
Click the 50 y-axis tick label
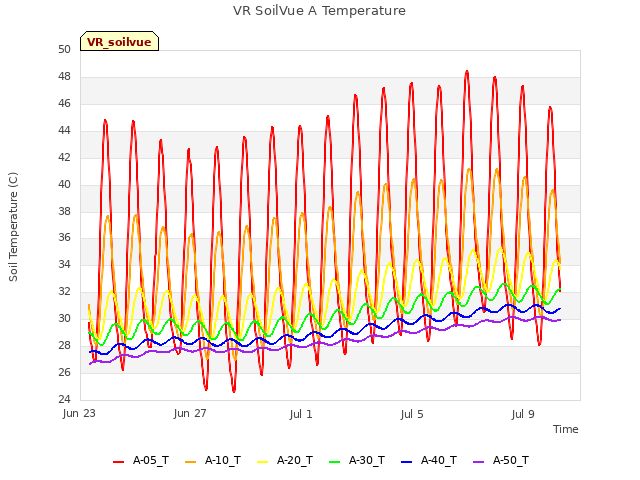click(x=64, y=49)
